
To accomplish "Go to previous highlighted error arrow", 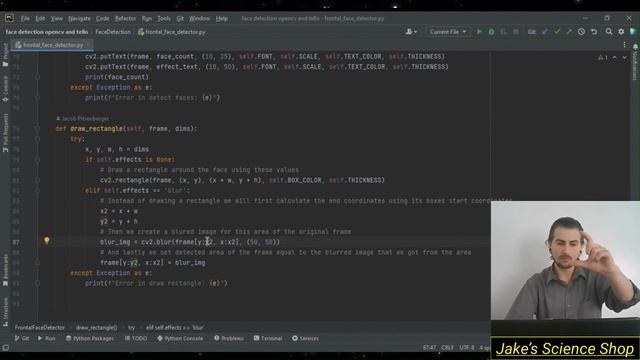I will pyautogui.click(x=615, y=58).
